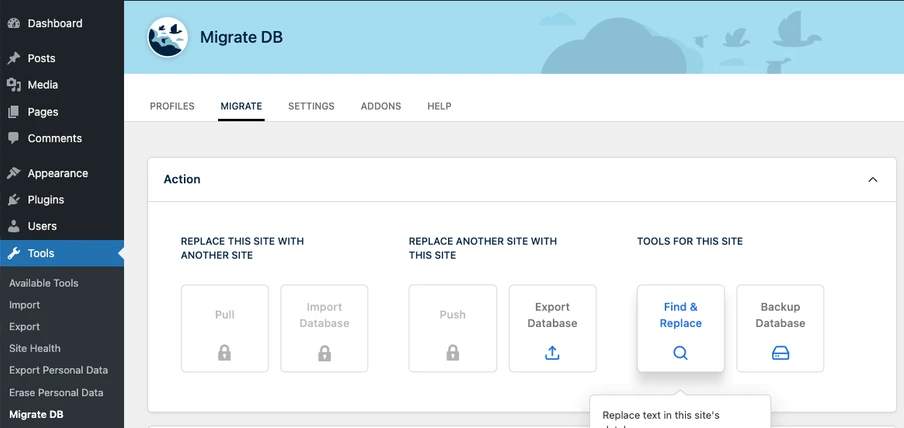Choose the Import Database action label
904x428 pixels.
tap(325, 315)
